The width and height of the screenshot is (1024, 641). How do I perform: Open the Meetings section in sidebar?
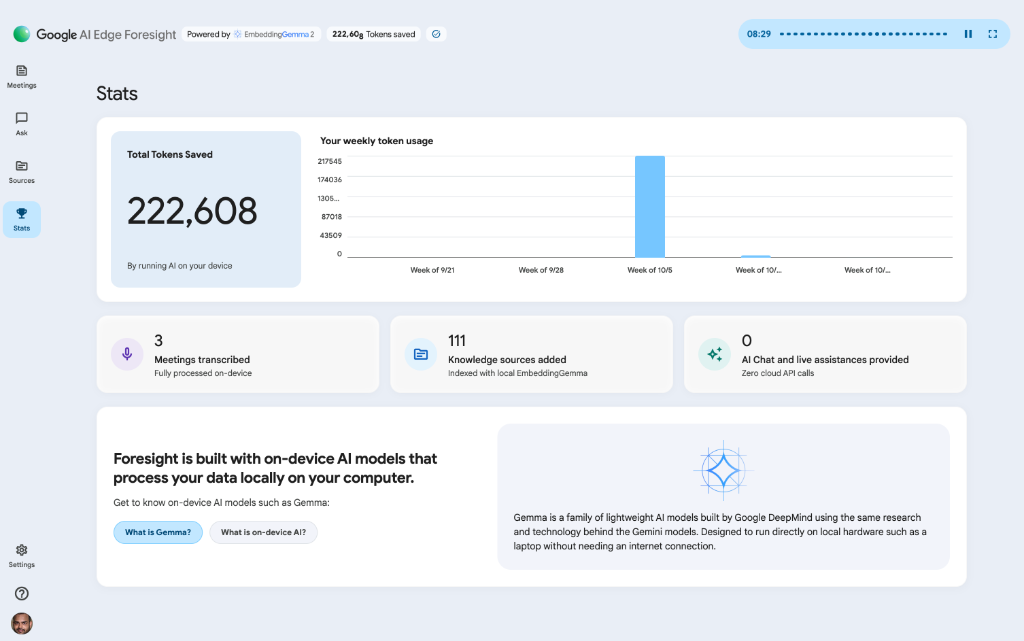coord(22,76)
